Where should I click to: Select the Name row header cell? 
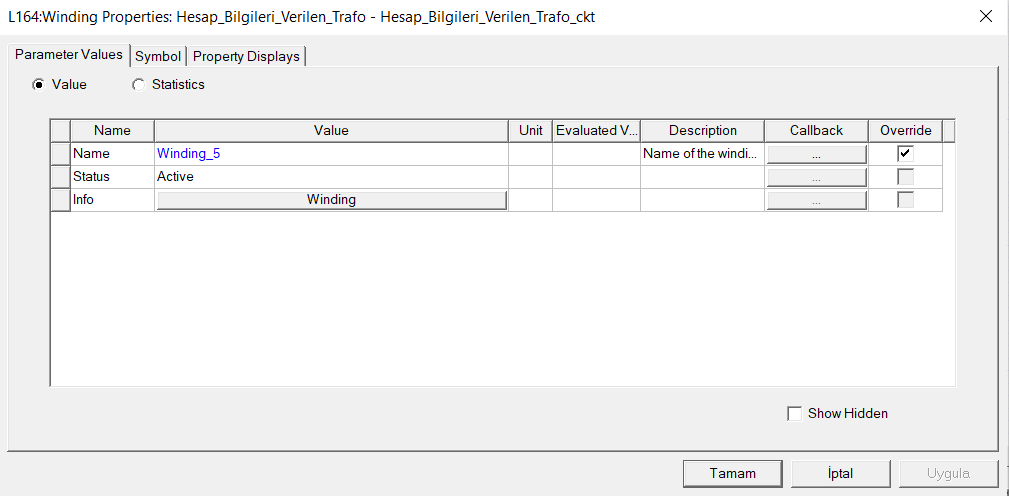coord(60,154)
